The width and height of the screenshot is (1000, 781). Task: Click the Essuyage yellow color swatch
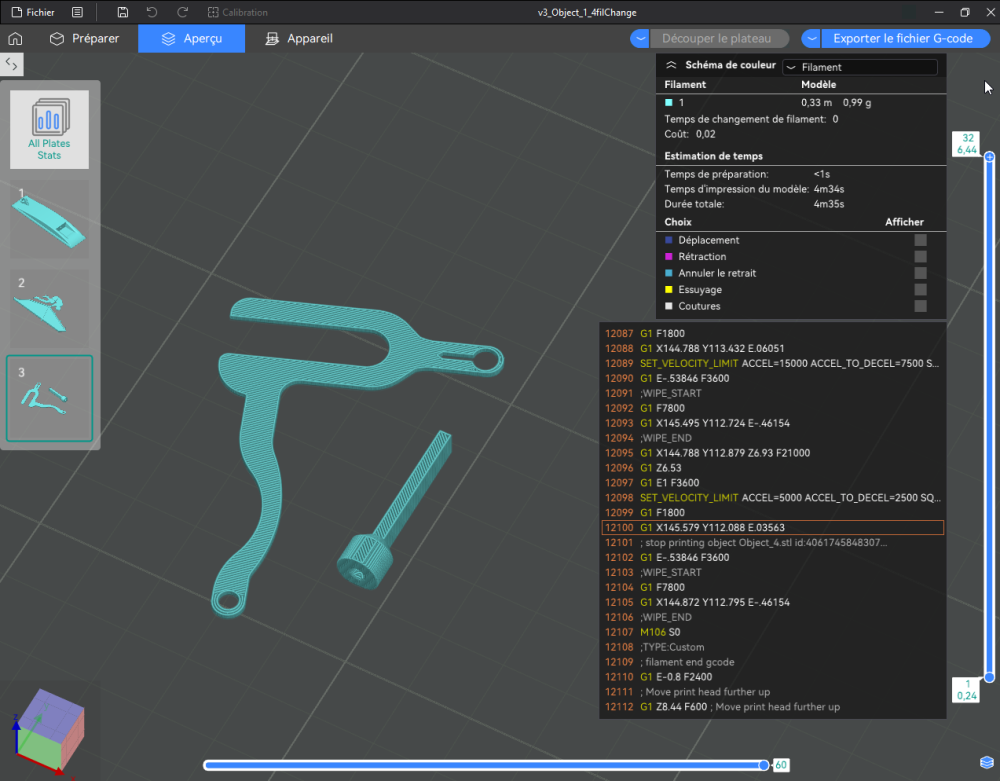[x=669, y=289]
